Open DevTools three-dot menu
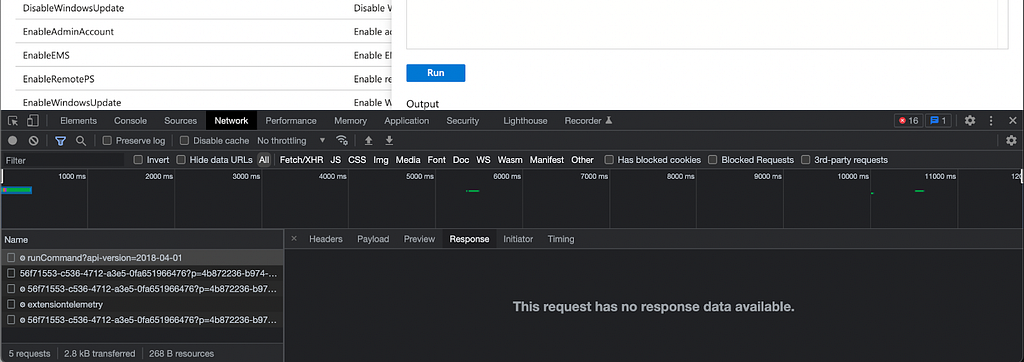The image size is (1024, 362). [991, 121]
